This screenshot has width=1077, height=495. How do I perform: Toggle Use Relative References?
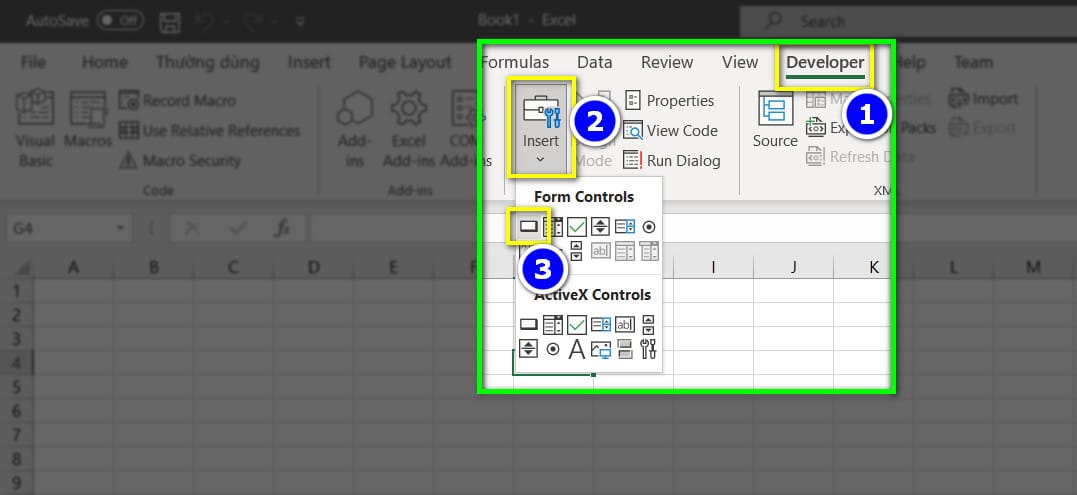(x=209, y=130)
